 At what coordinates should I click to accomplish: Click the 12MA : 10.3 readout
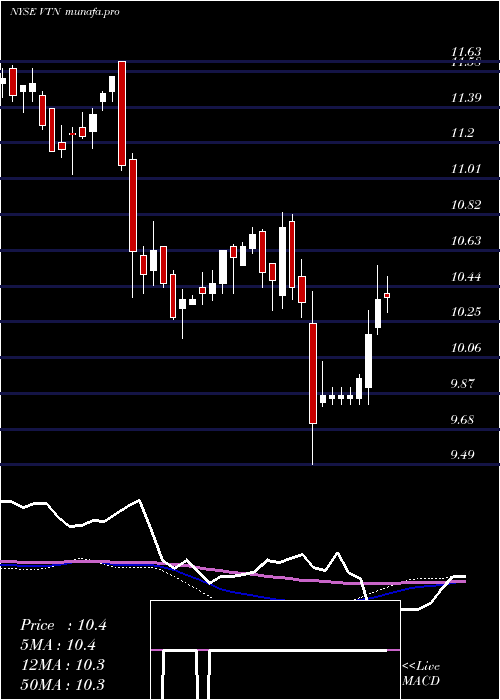[62, 665]
